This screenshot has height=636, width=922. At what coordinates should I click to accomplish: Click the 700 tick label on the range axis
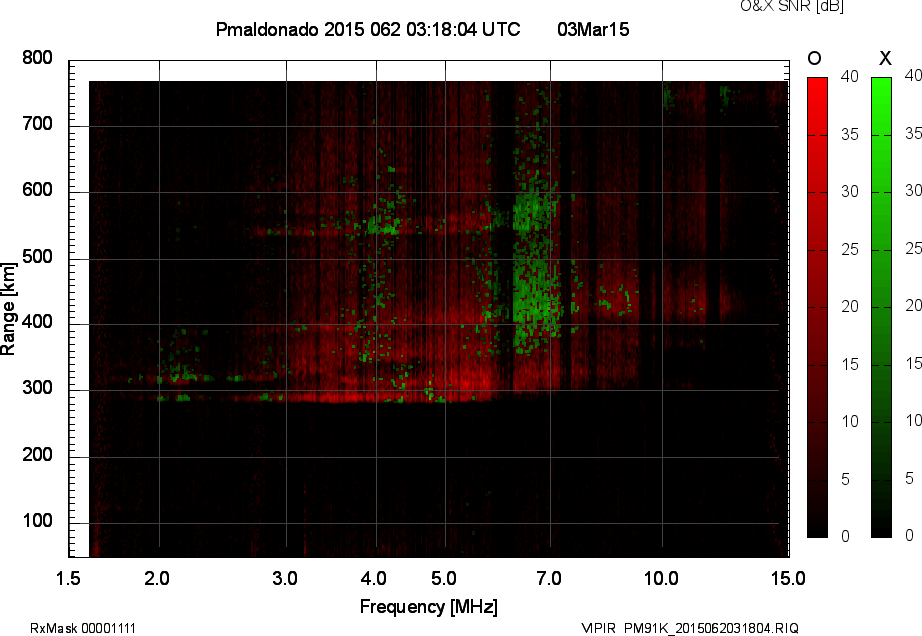[x=37, y=124]
